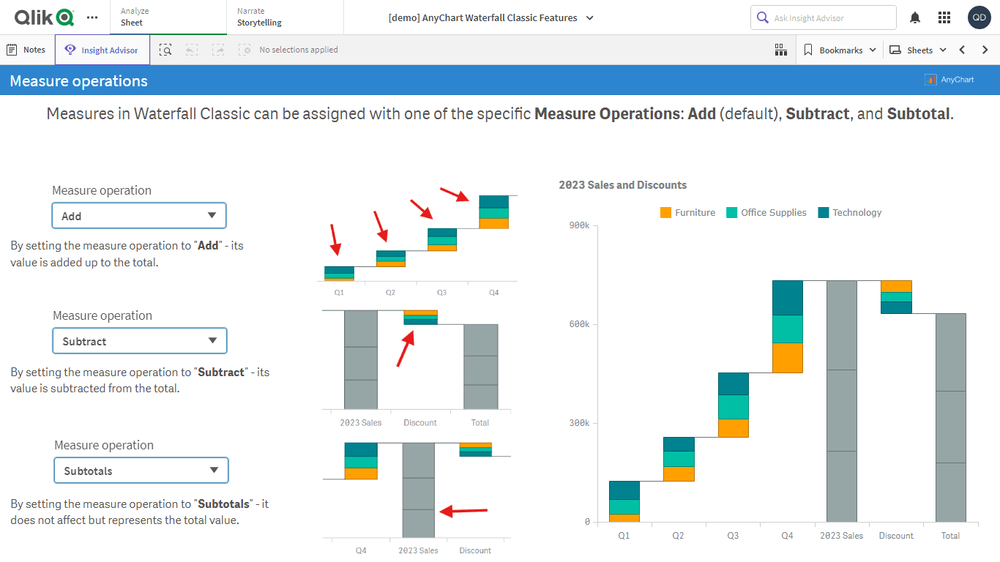Select the Analyze Sheet tab

tap(134, 17)
